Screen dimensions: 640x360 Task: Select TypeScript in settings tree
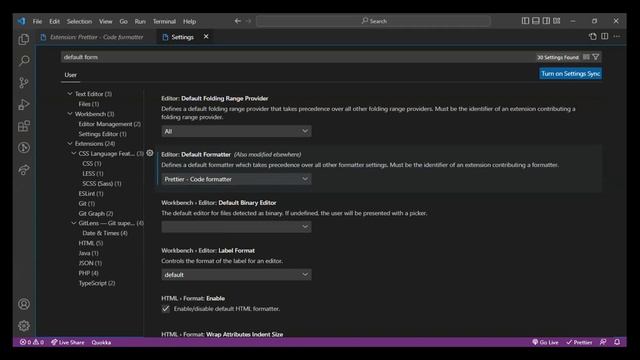pyautogui.click(x=97, y=283)
